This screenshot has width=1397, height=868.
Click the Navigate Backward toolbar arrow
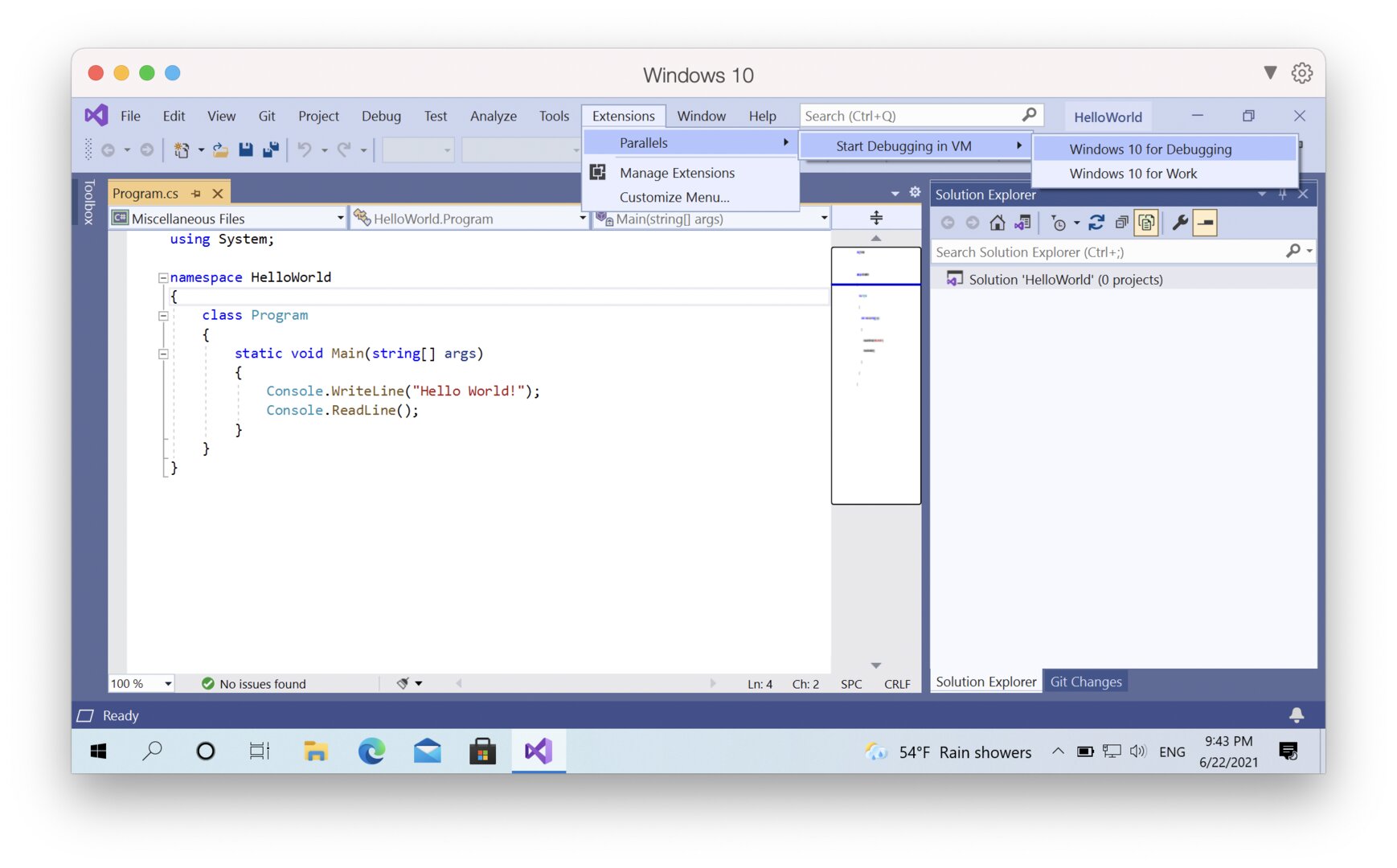[x=108, y=149]
